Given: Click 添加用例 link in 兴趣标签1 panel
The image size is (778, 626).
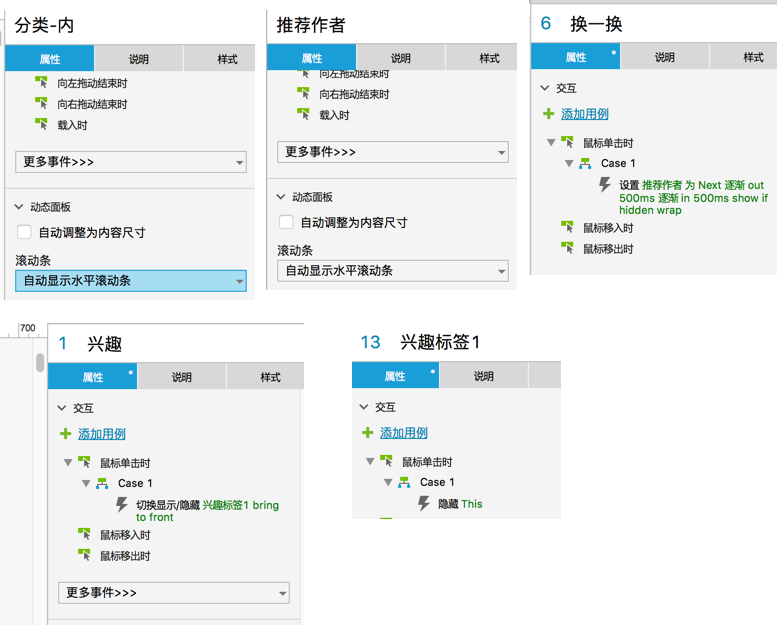Looking at the screenshot, I should 404,433.
